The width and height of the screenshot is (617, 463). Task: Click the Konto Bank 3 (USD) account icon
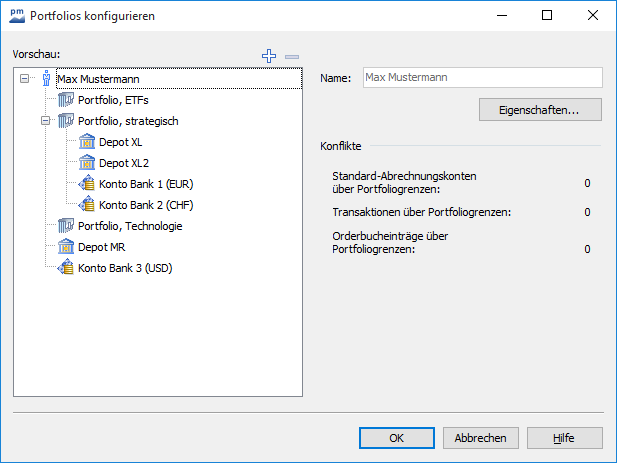tap(66, 268)
